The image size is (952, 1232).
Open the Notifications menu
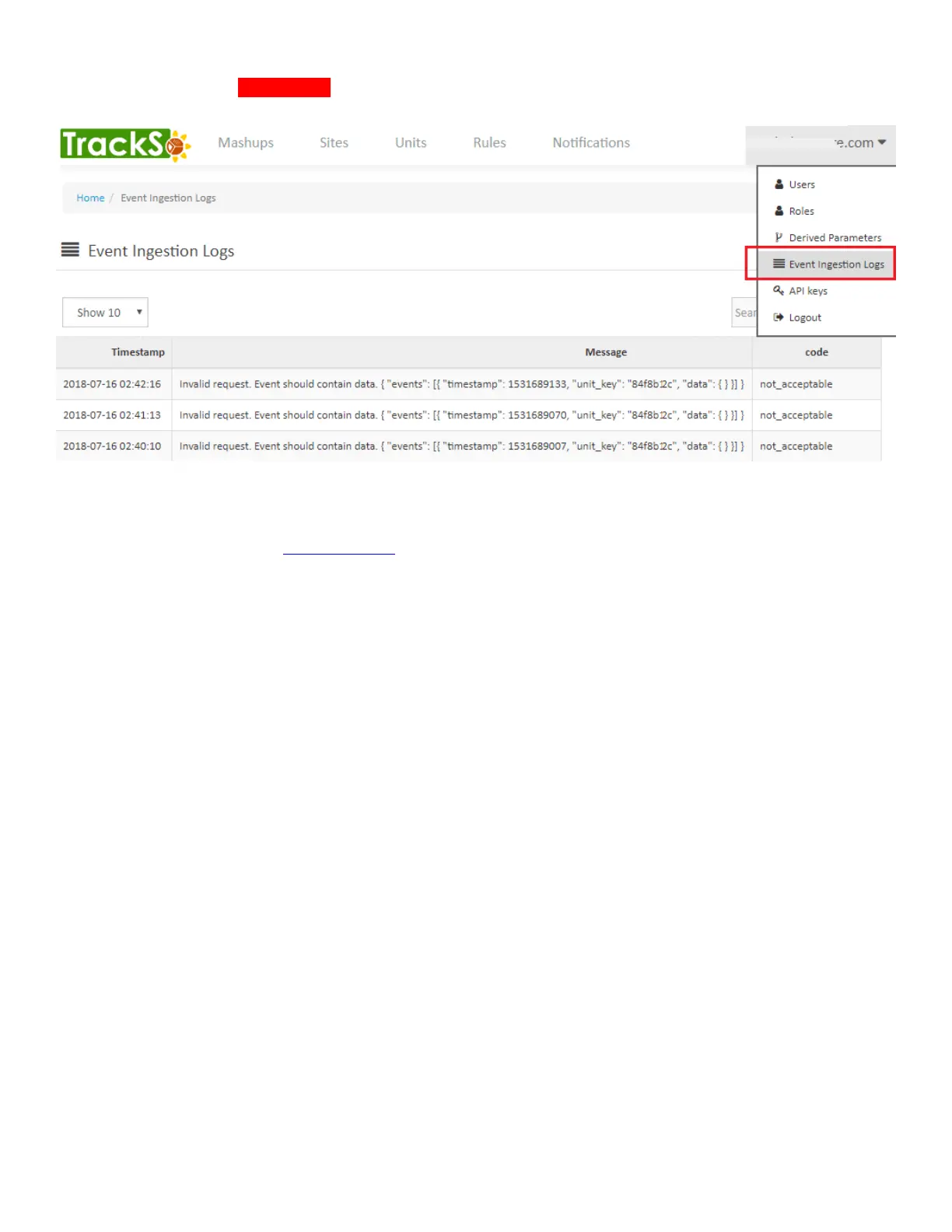click(x=591, y=143)
